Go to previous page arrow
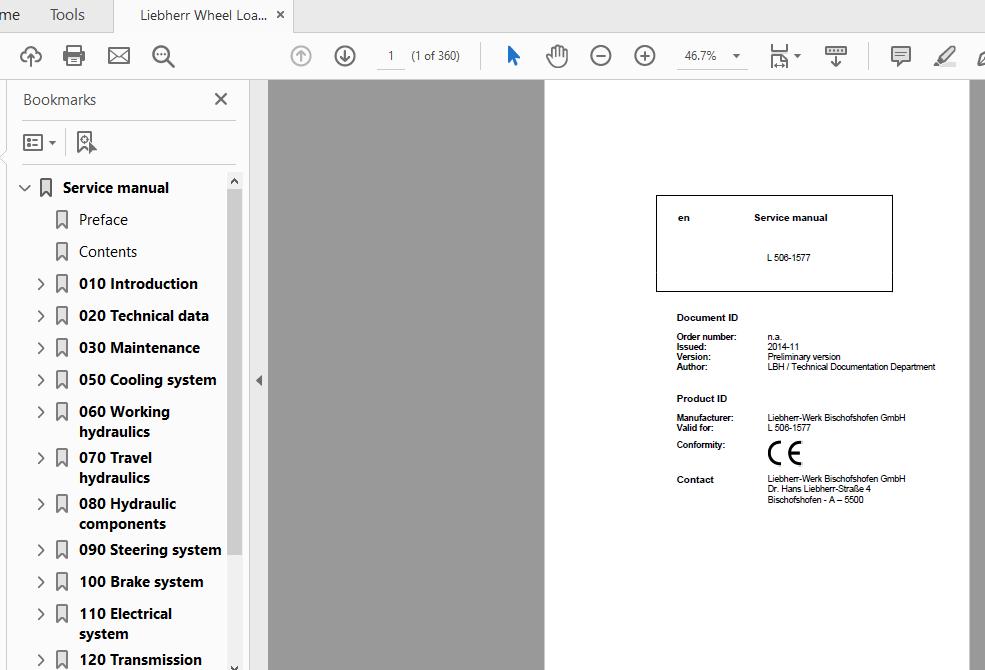Screen dimensions: 985x670 point(301,56)
